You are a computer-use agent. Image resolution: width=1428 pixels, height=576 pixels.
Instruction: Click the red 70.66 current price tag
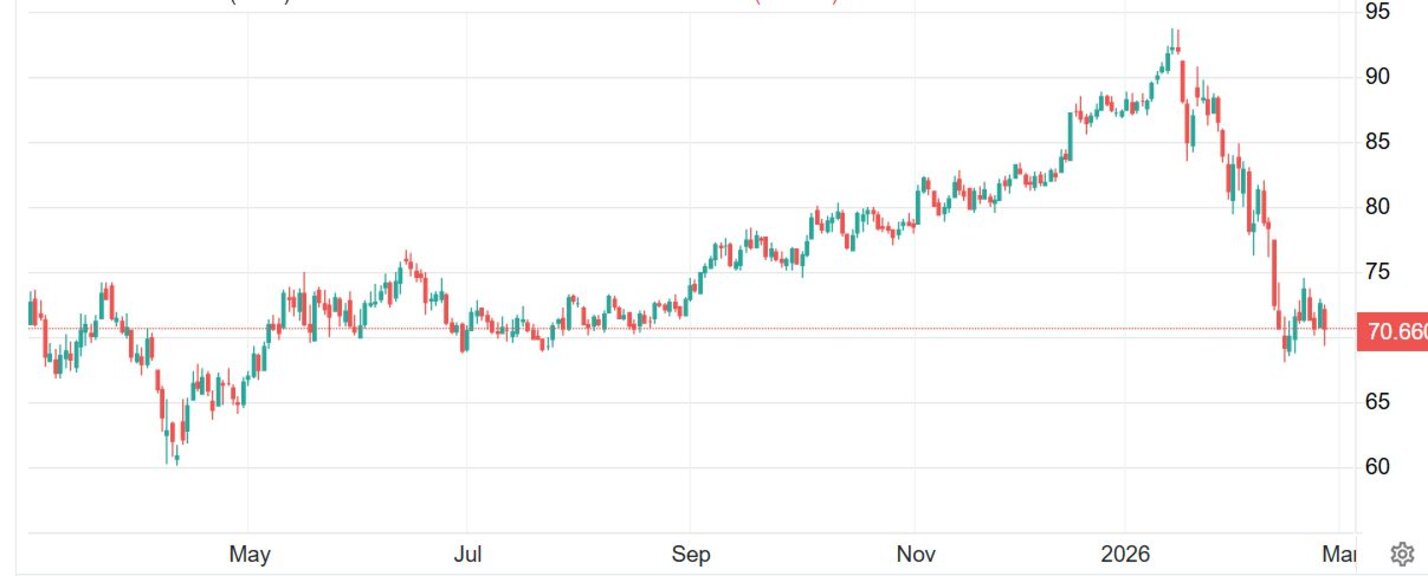[x=1392, y=332]
